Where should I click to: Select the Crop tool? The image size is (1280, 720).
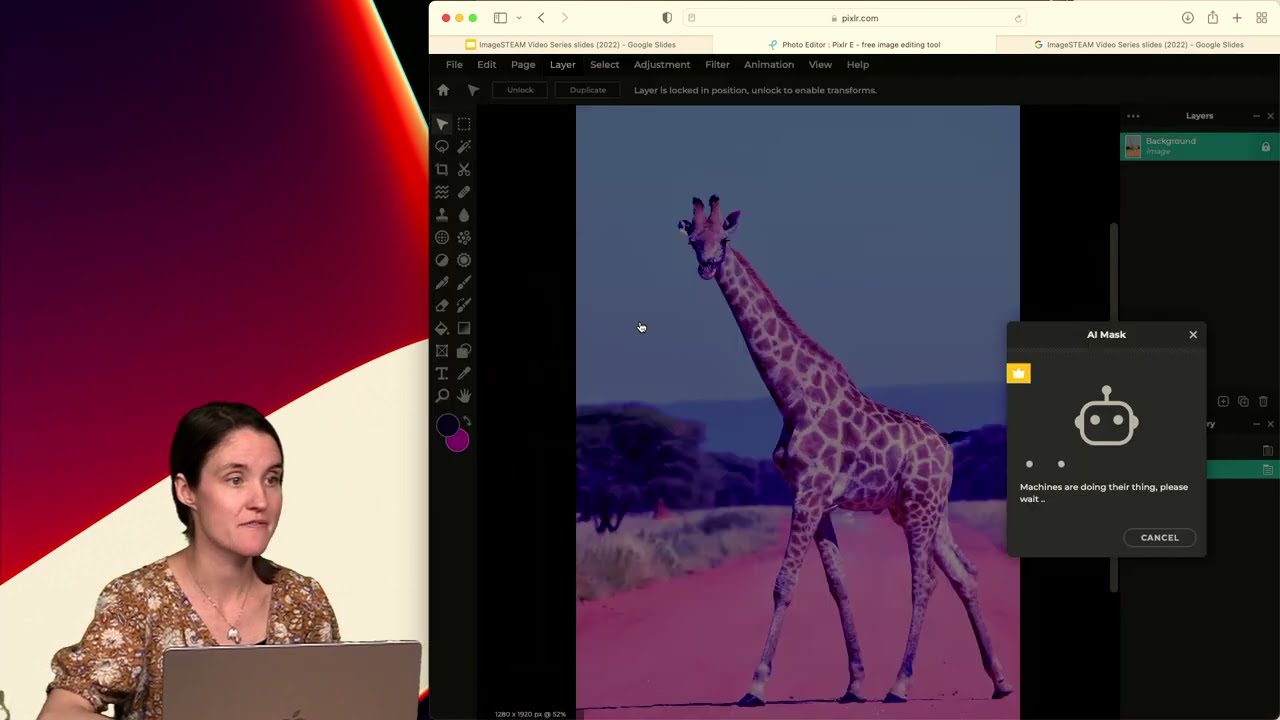[442, 170]
